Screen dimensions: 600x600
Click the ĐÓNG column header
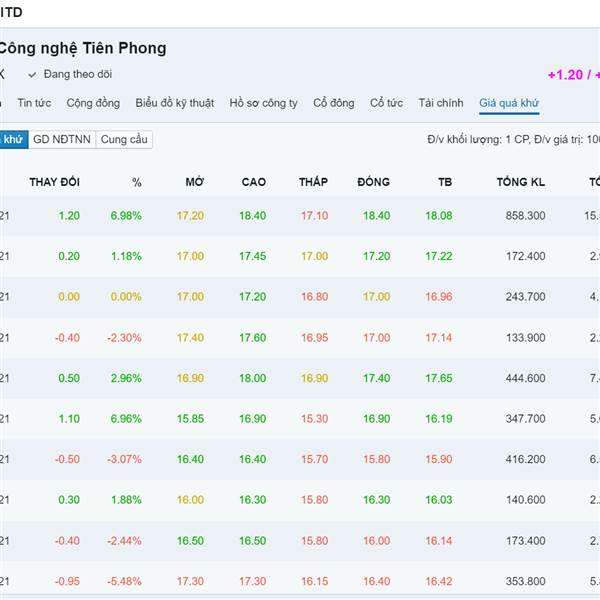(373, 182)
